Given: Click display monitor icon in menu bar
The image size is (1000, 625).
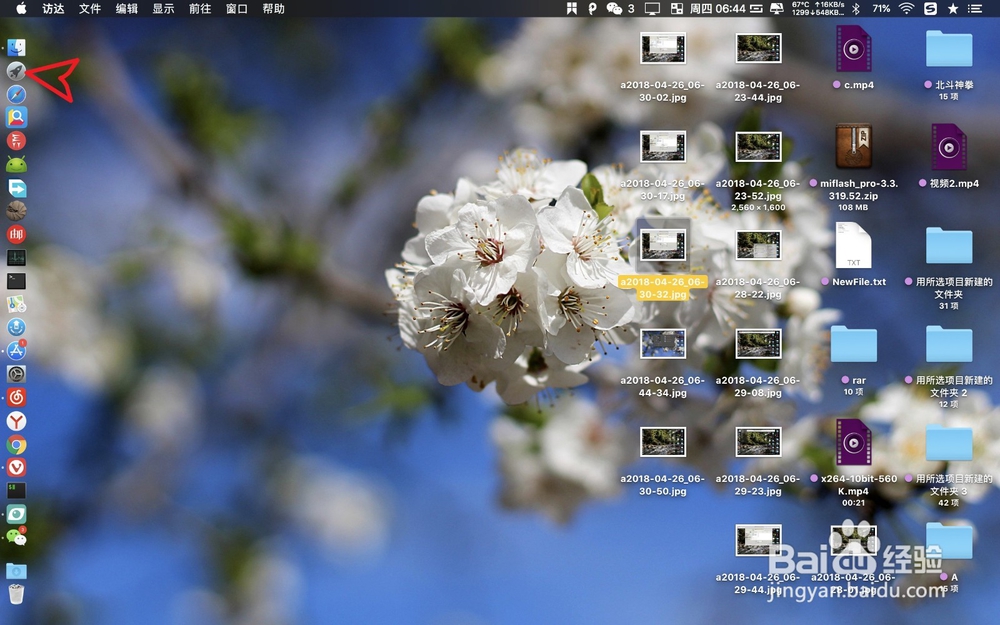Looking at the screenshot, I should [652, 8].
